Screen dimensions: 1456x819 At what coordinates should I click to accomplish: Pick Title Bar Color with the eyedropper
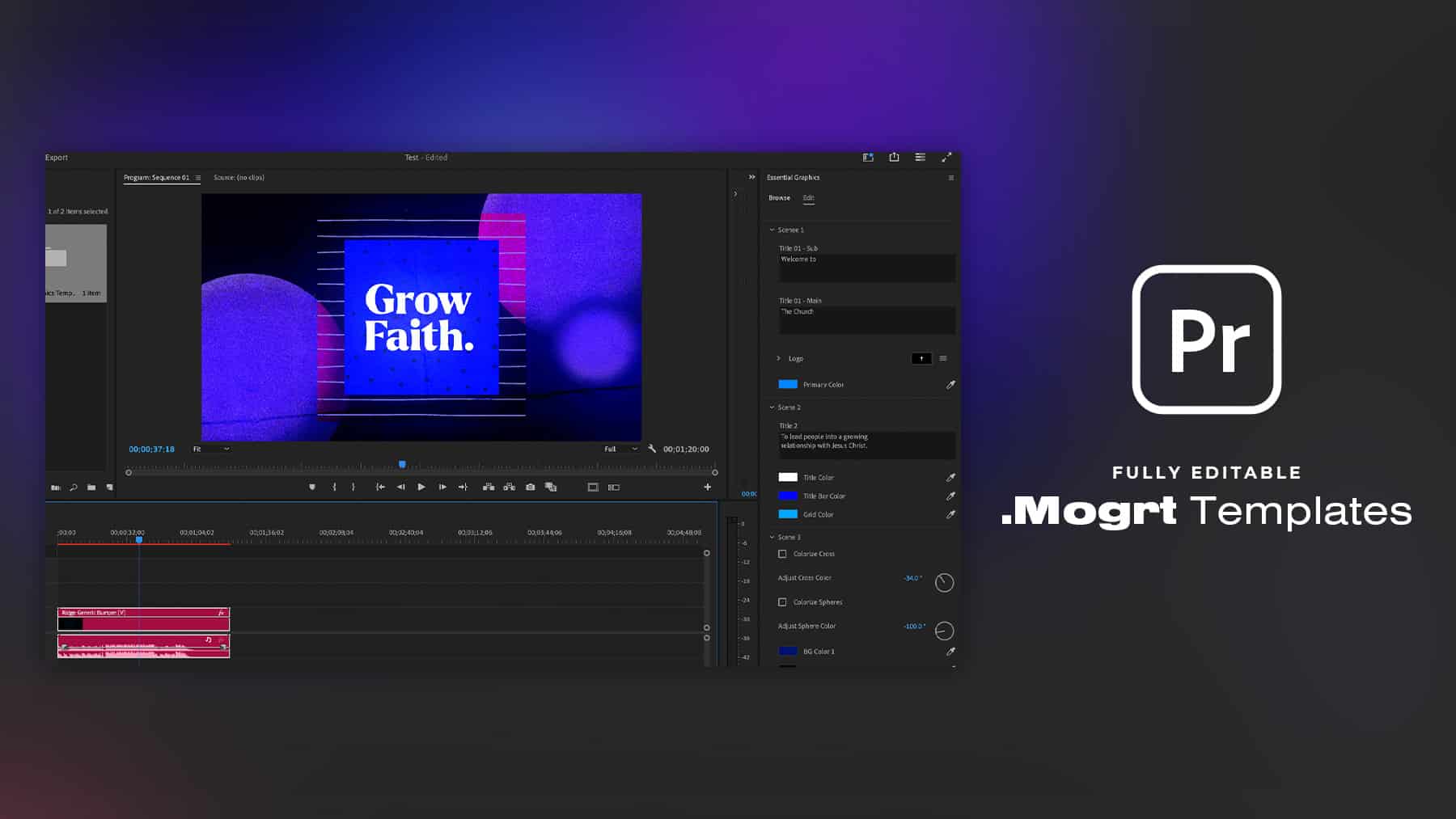pos(950,496)
